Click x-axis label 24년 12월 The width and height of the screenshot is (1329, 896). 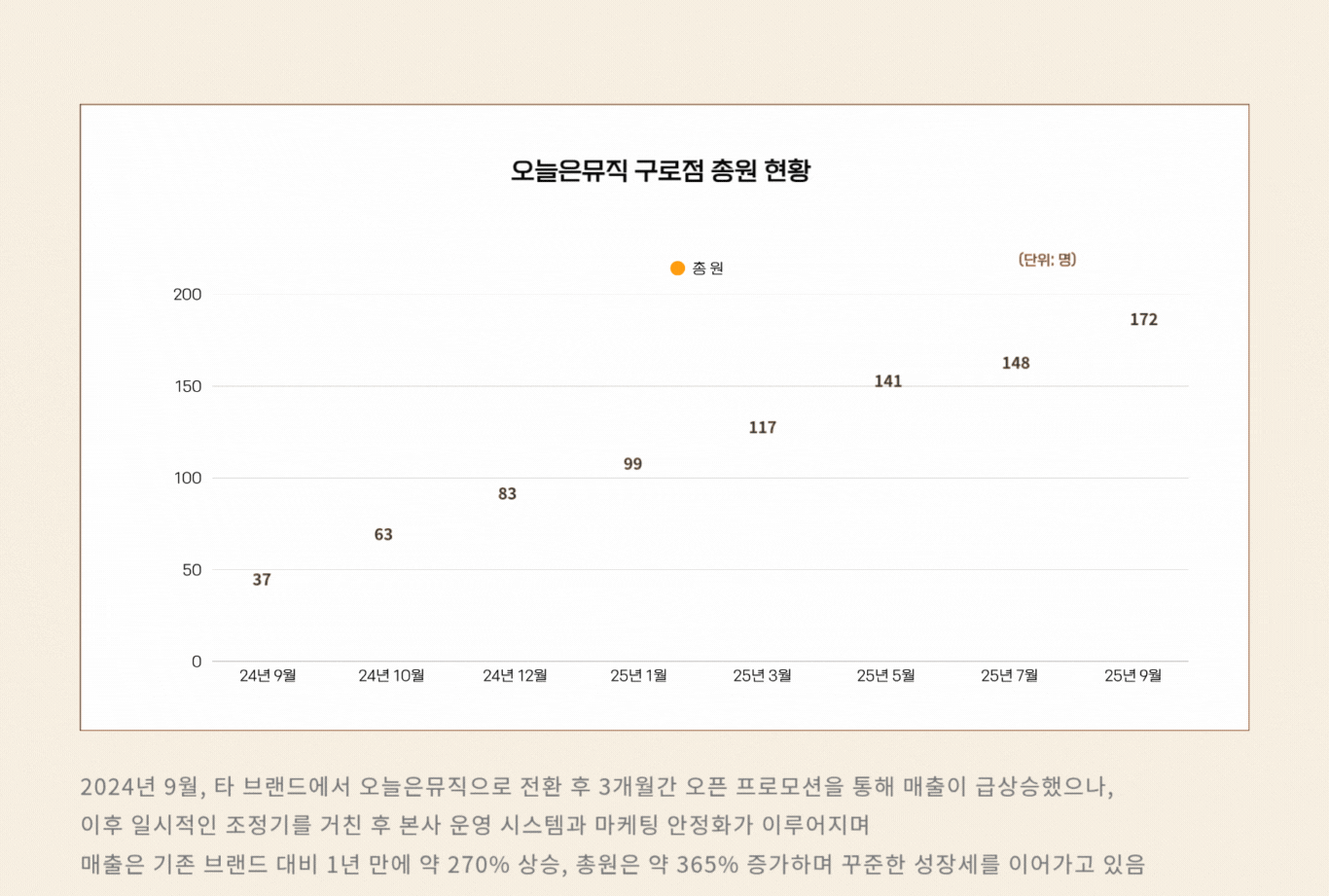(x=515, y=675)
